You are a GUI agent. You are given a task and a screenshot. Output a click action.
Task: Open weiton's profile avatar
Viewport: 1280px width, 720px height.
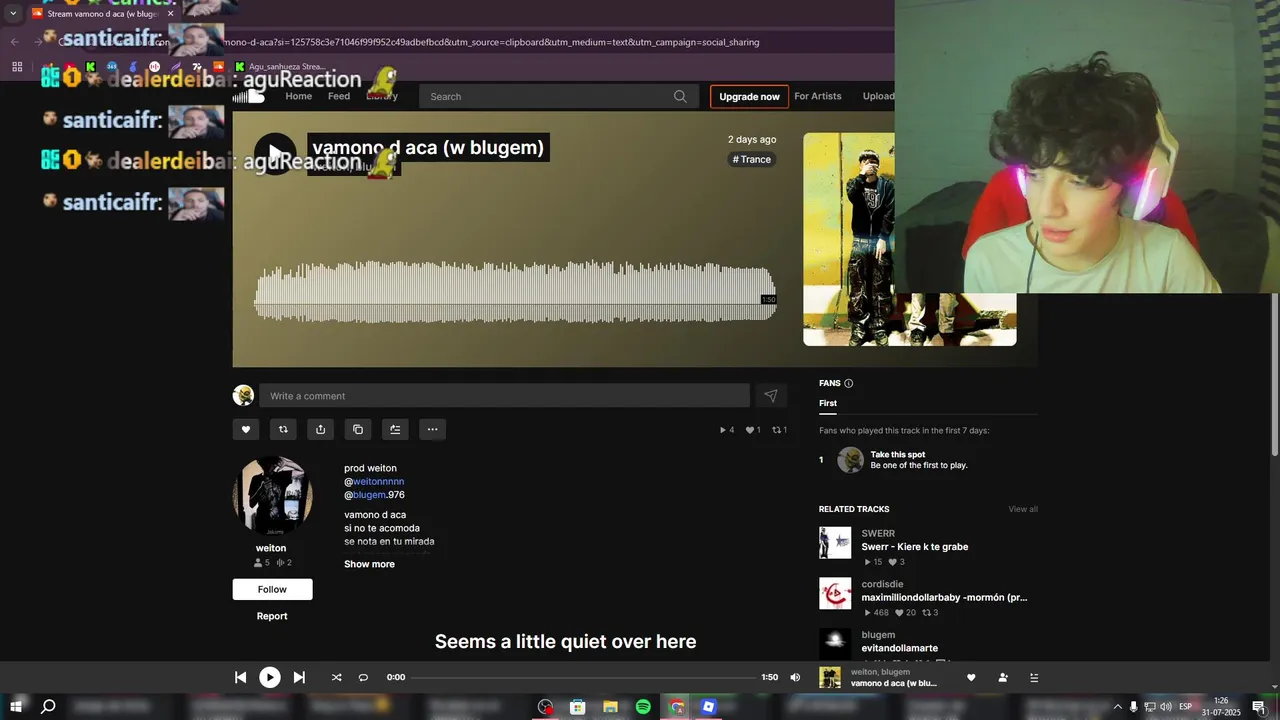[271, 496]
